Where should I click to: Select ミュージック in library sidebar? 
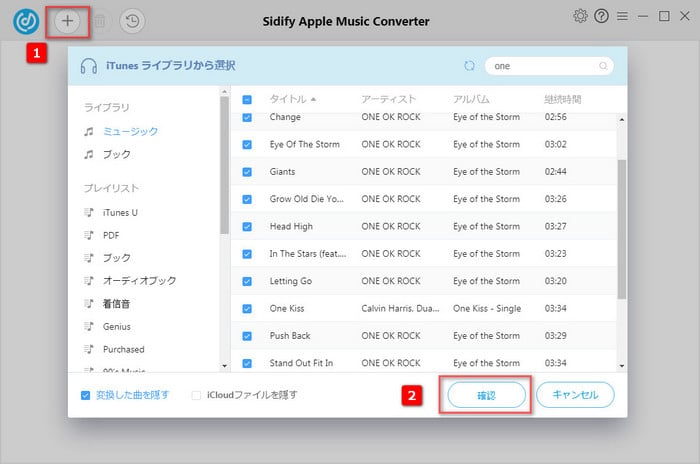130,131
